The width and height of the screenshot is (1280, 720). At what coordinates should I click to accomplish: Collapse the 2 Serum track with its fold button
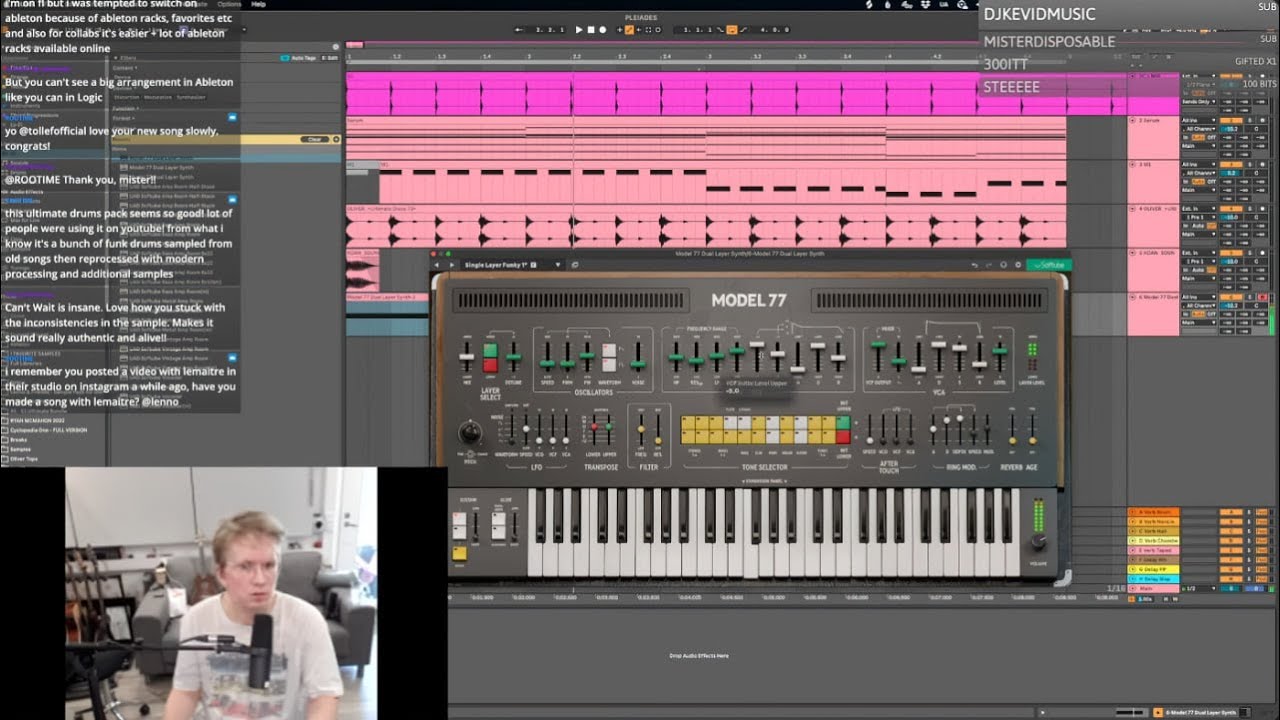[x=1132, y=120]
